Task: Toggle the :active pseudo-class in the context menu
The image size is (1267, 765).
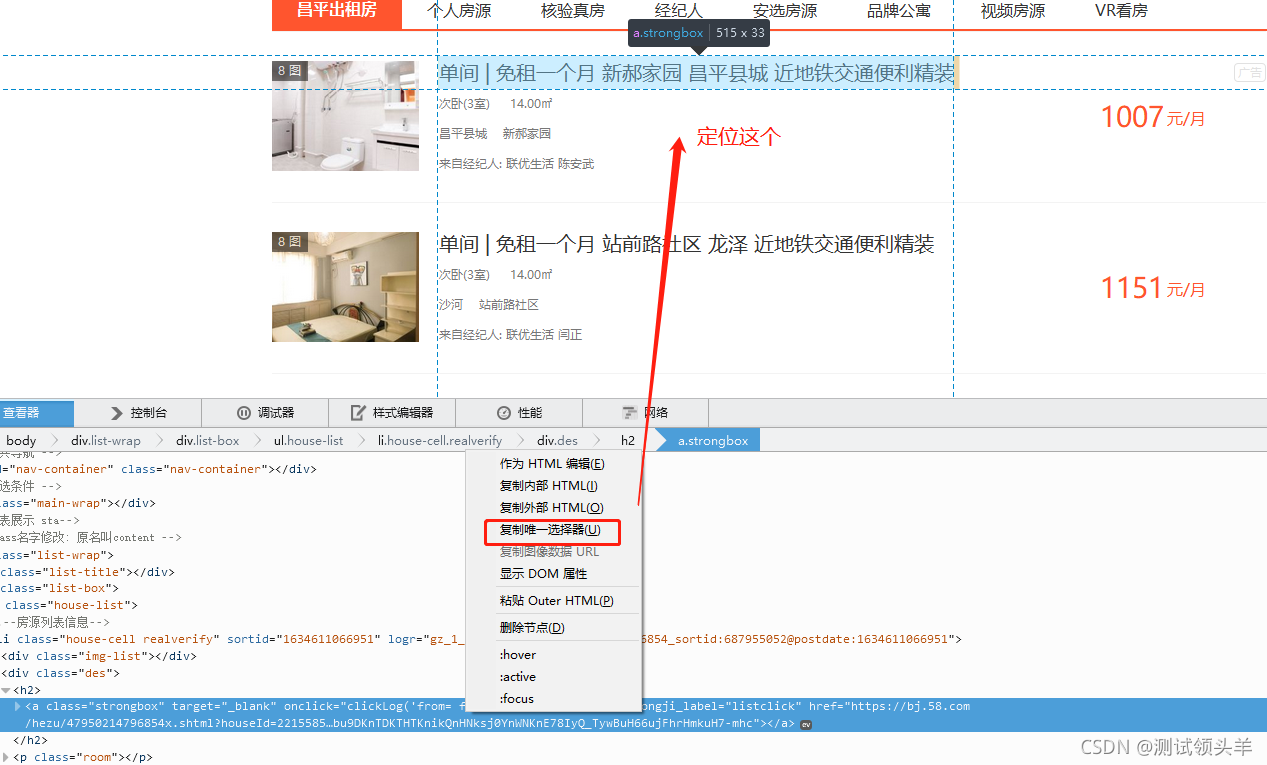Action: click(518, 676)
